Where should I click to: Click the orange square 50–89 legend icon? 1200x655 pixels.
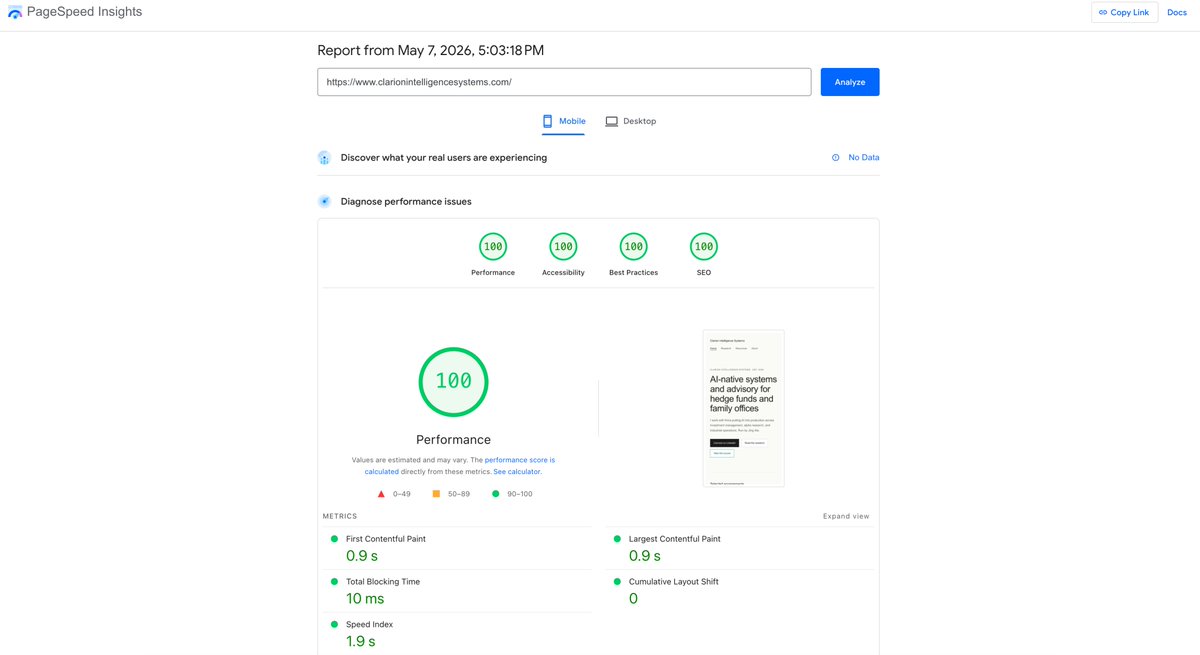pos(436,494)
